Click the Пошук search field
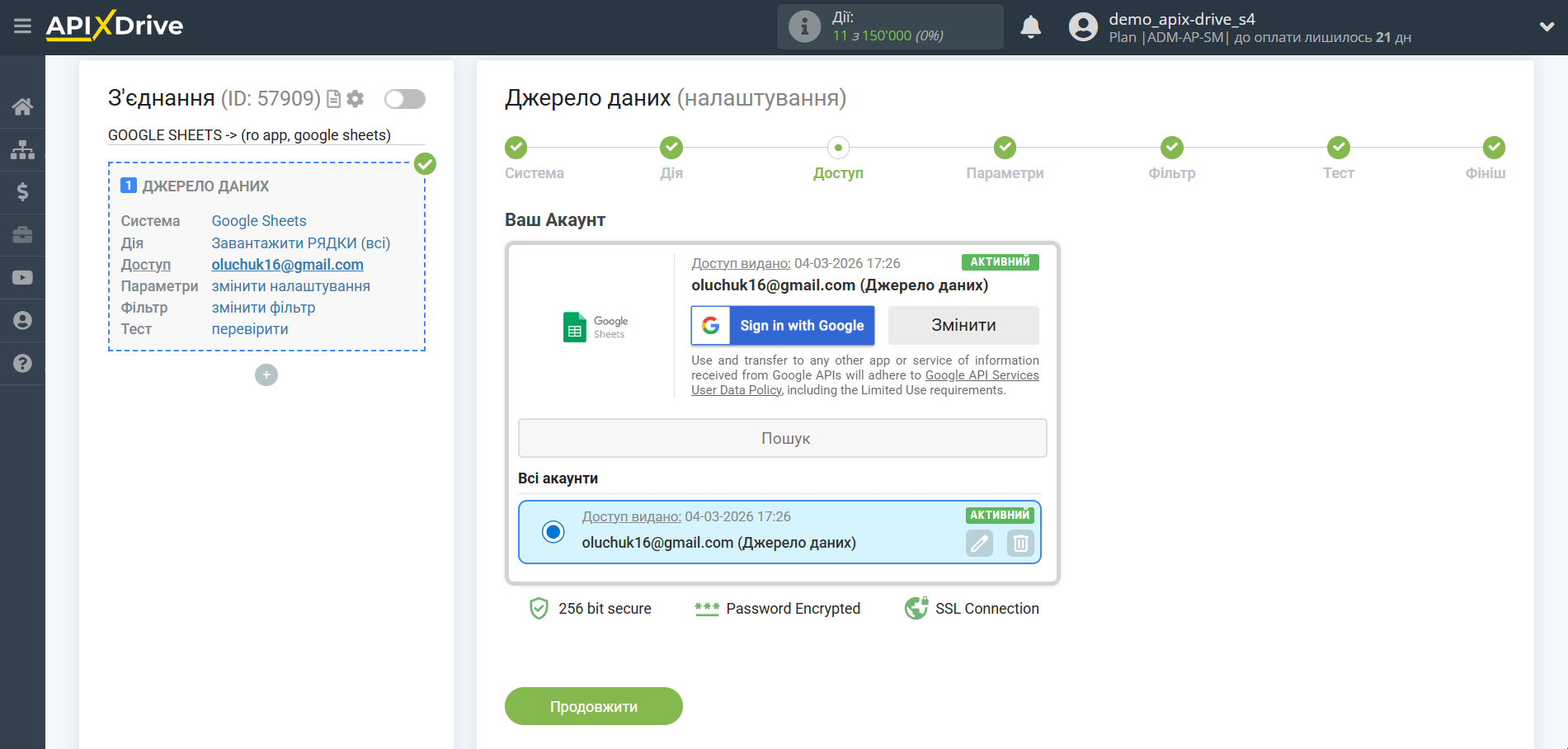Viewport: 1568px width, 749px height. point(782,438)
